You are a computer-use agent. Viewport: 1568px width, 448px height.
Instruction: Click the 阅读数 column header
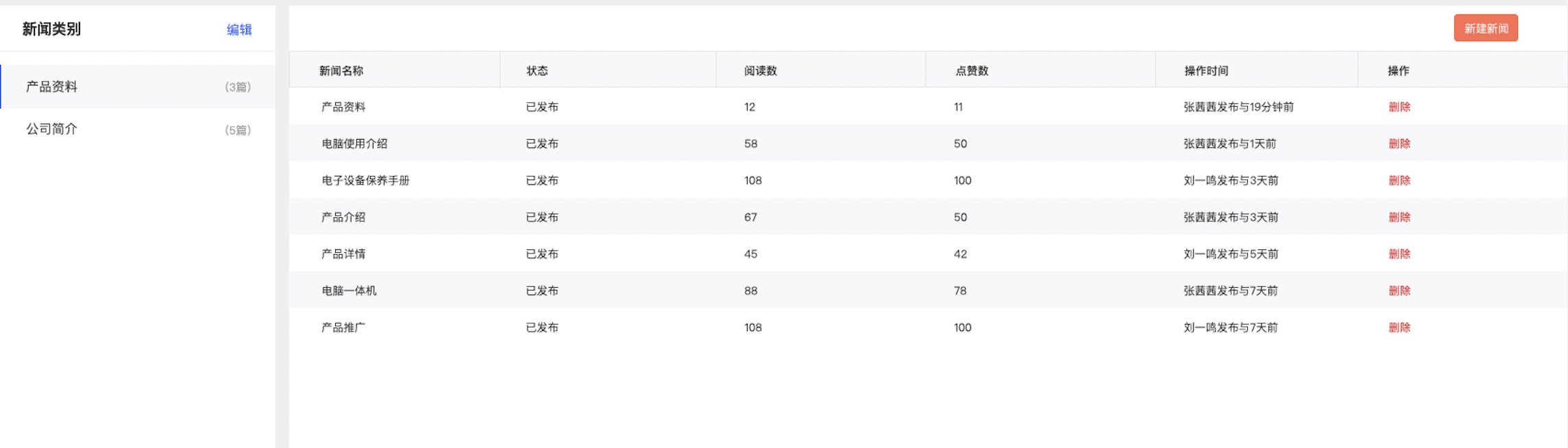pyautogui.click(x=760, y=71)
